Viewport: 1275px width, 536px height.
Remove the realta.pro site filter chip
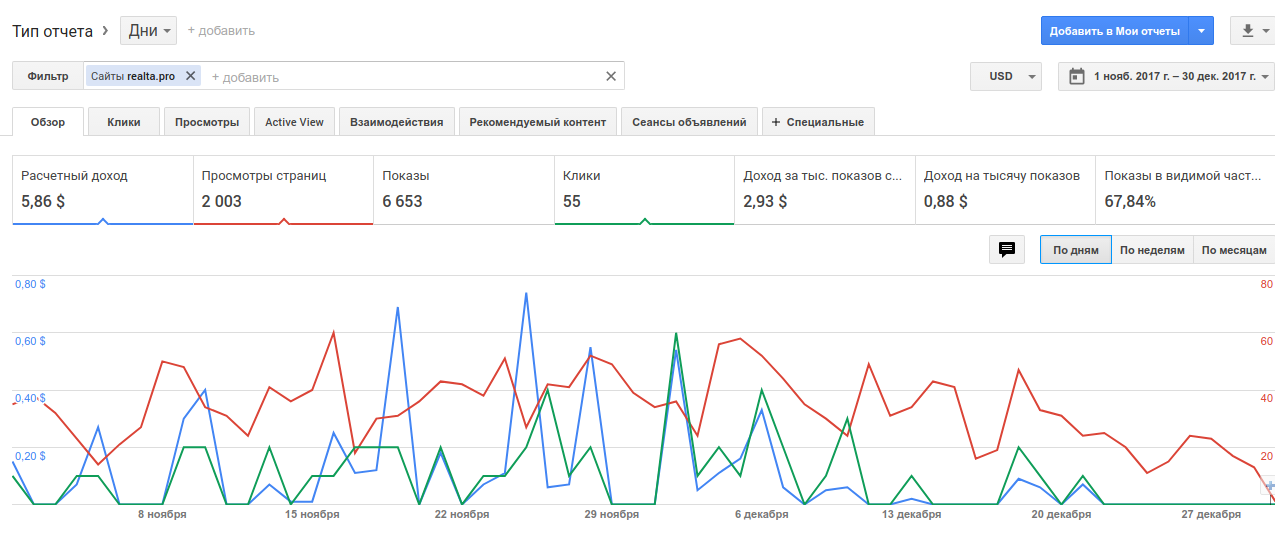coord(190,76)
